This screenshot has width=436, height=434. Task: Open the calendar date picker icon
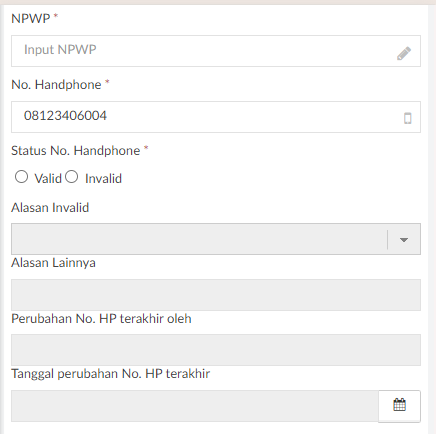point(399,405)
